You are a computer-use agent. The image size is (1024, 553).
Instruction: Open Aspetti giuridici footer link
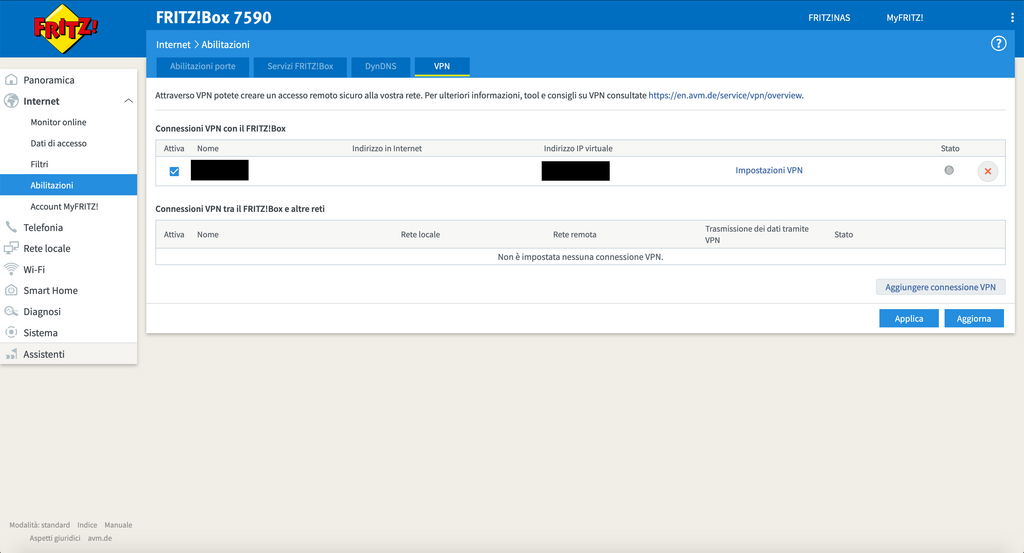tap(55, 539)
